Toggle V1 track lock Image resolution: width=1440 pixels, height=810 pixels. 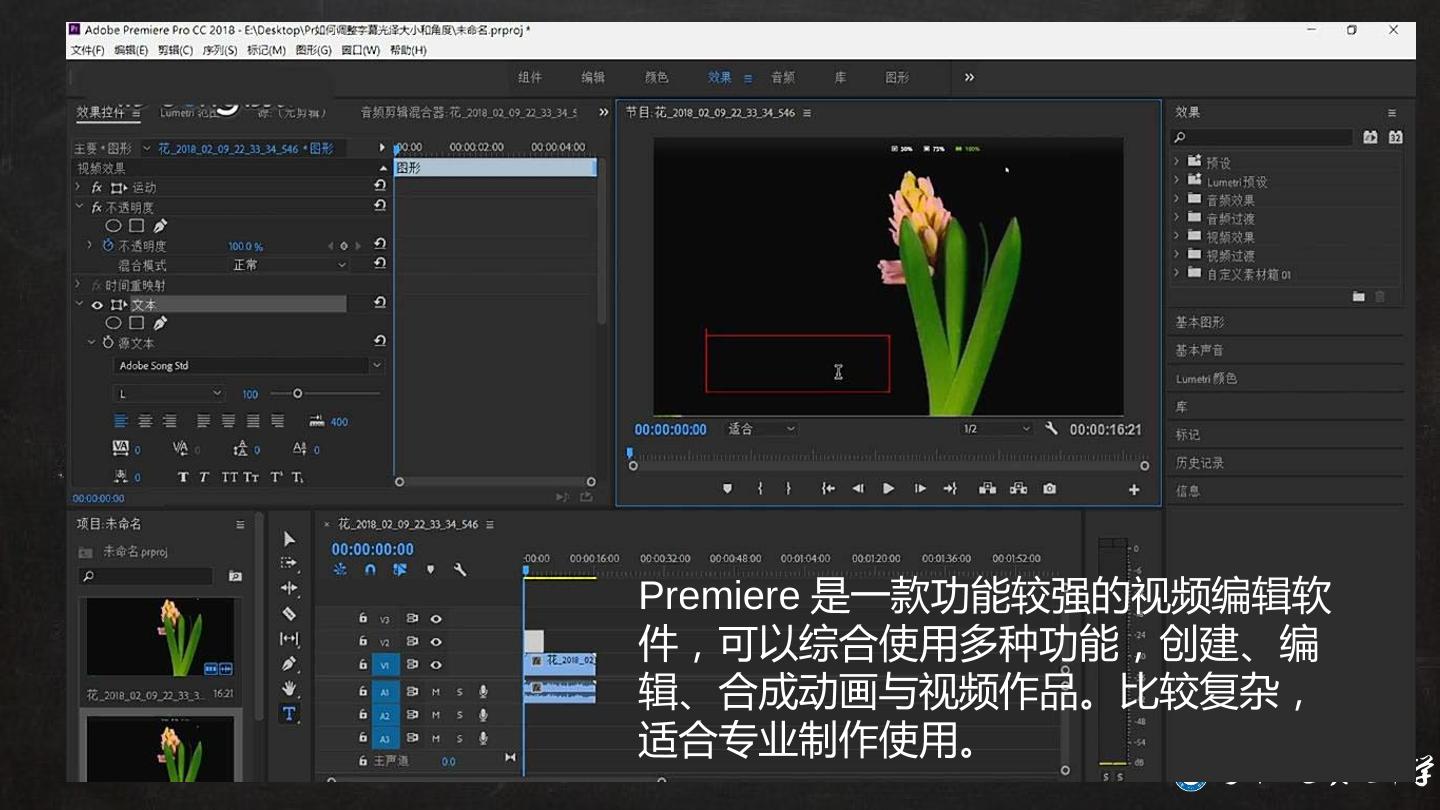[364, 665]
